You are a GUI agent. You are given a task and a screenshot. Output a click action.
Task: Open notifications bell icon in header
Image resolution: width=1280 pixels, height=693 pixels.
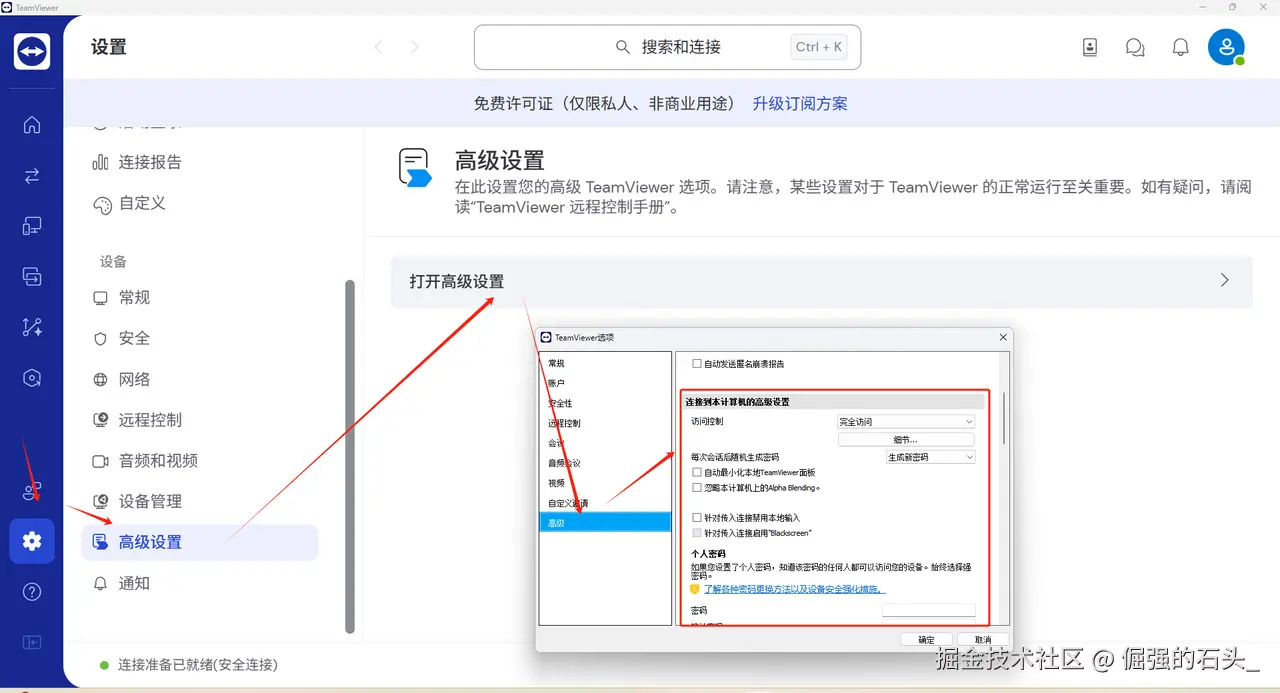click(x=1180, y=47)
